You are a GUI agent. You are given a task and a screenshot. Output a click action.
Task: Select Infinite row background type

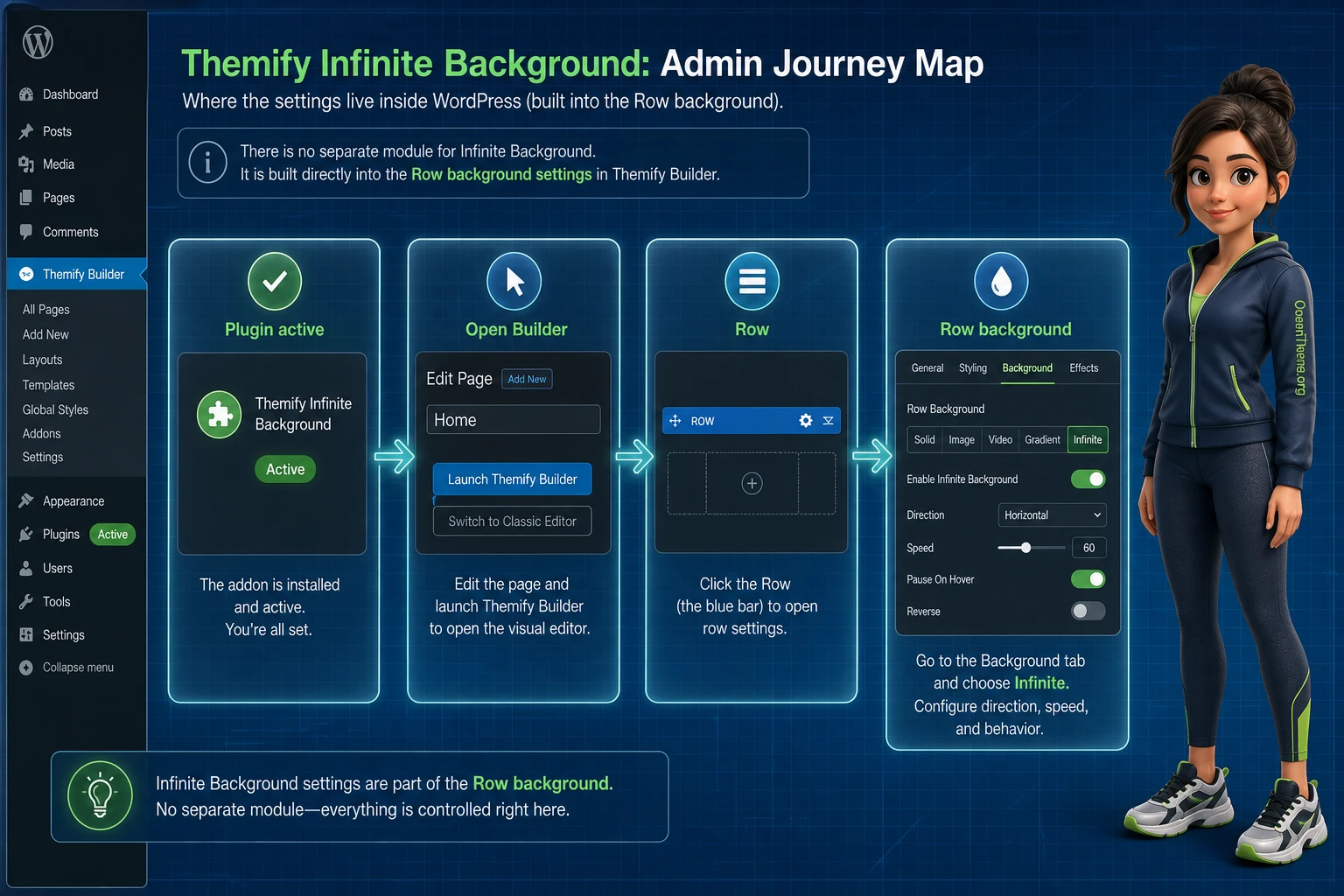click(x=1088, y=439)
